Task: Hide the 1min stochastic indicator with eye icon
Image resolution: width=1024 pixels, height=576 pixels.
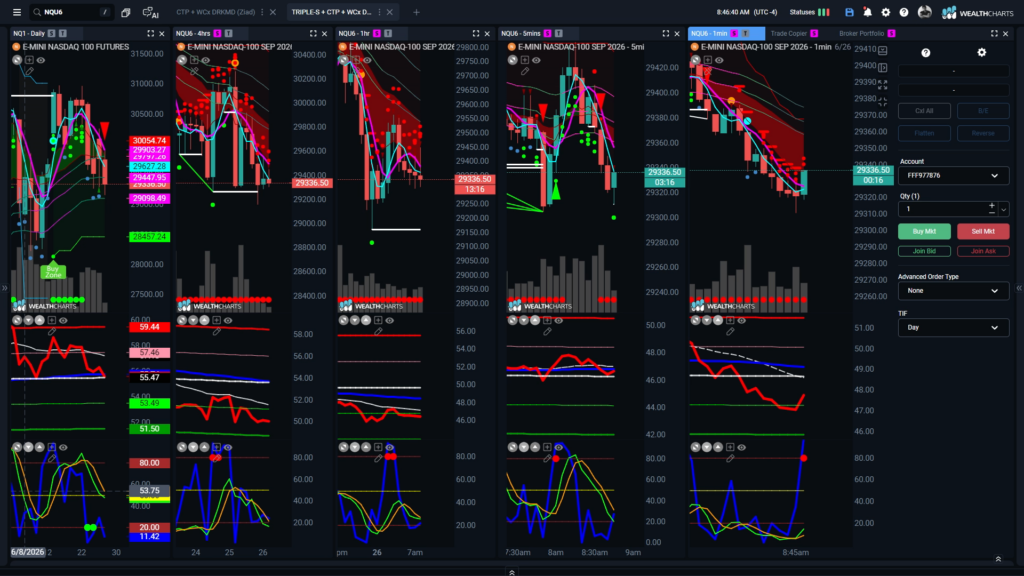Action: (741, 447)
